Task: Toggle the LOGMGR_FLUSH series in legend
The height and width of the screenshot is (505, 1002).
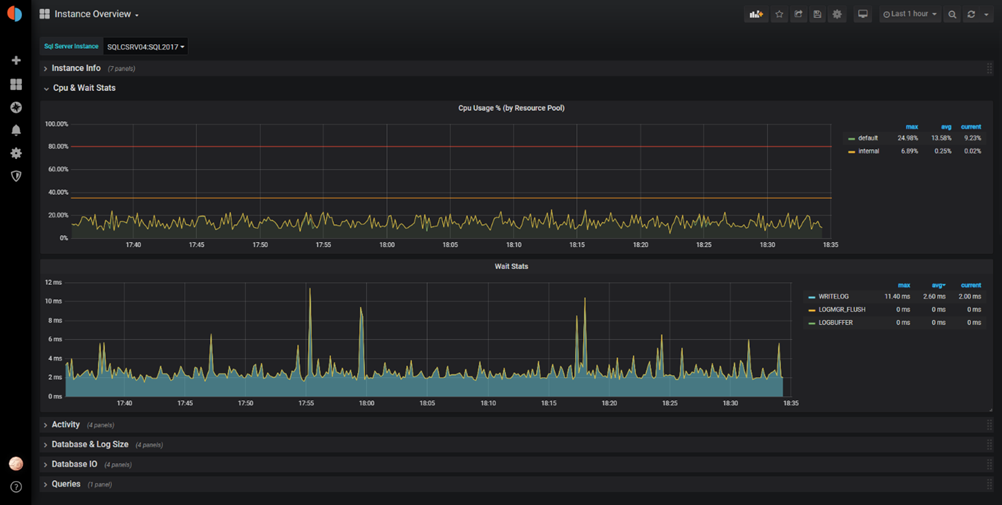Action: tap(842, 309)
